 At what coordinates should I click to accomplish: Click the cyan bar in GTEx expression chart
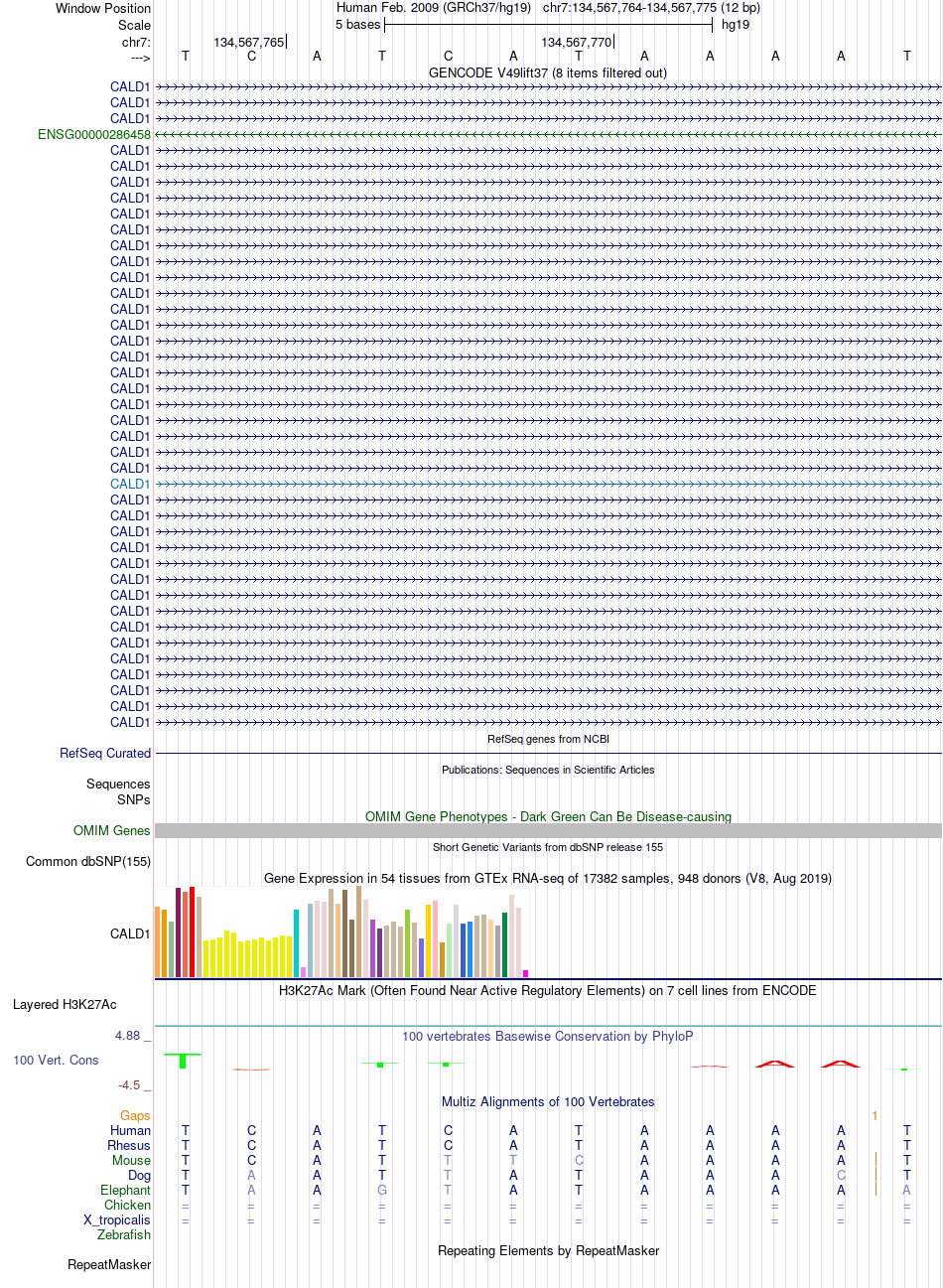click(297, 943)
